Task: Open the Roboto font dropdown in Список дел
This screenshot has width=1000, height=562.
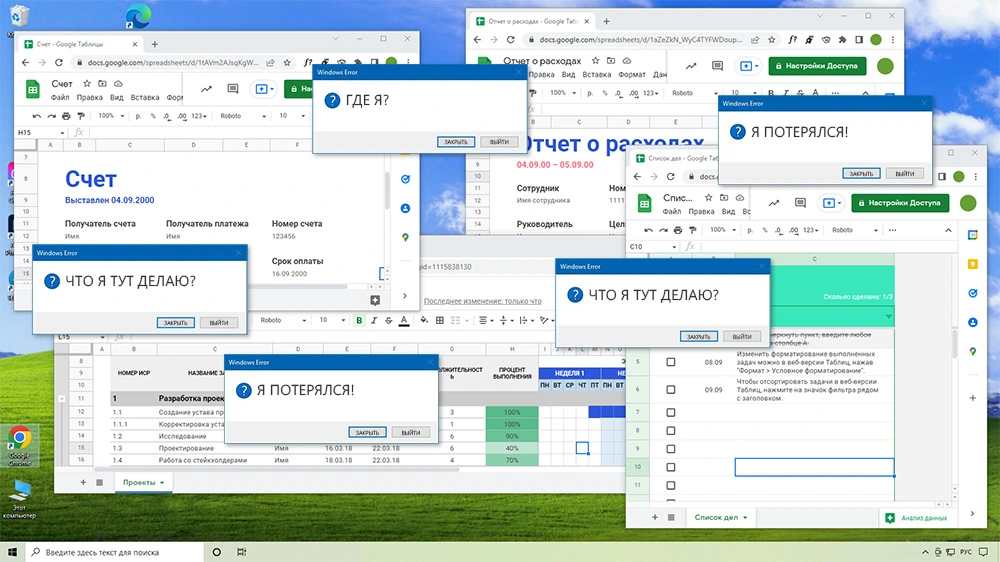Action: 850,230
